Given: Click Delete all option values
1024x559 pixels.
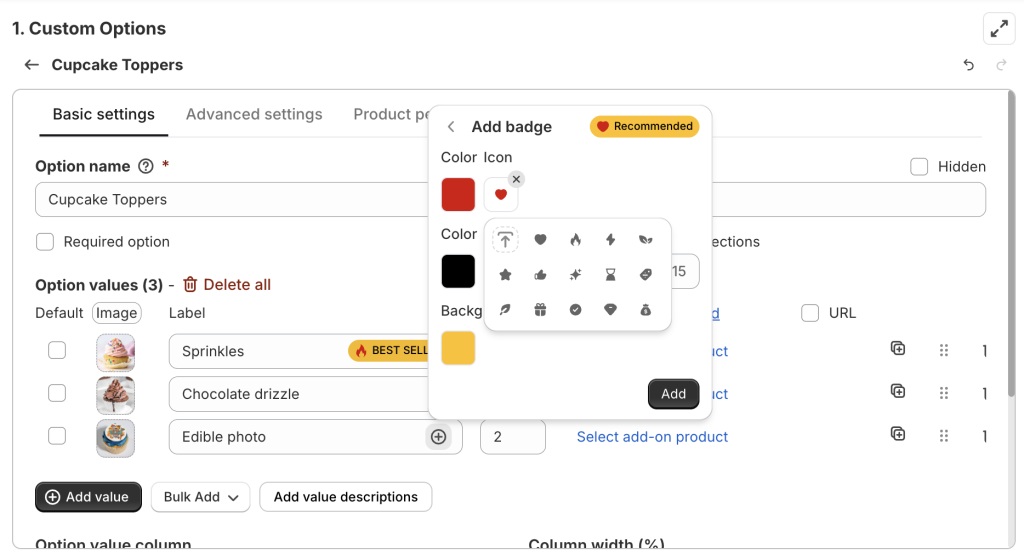Looking at the screenshot, I should pos(226,285).
